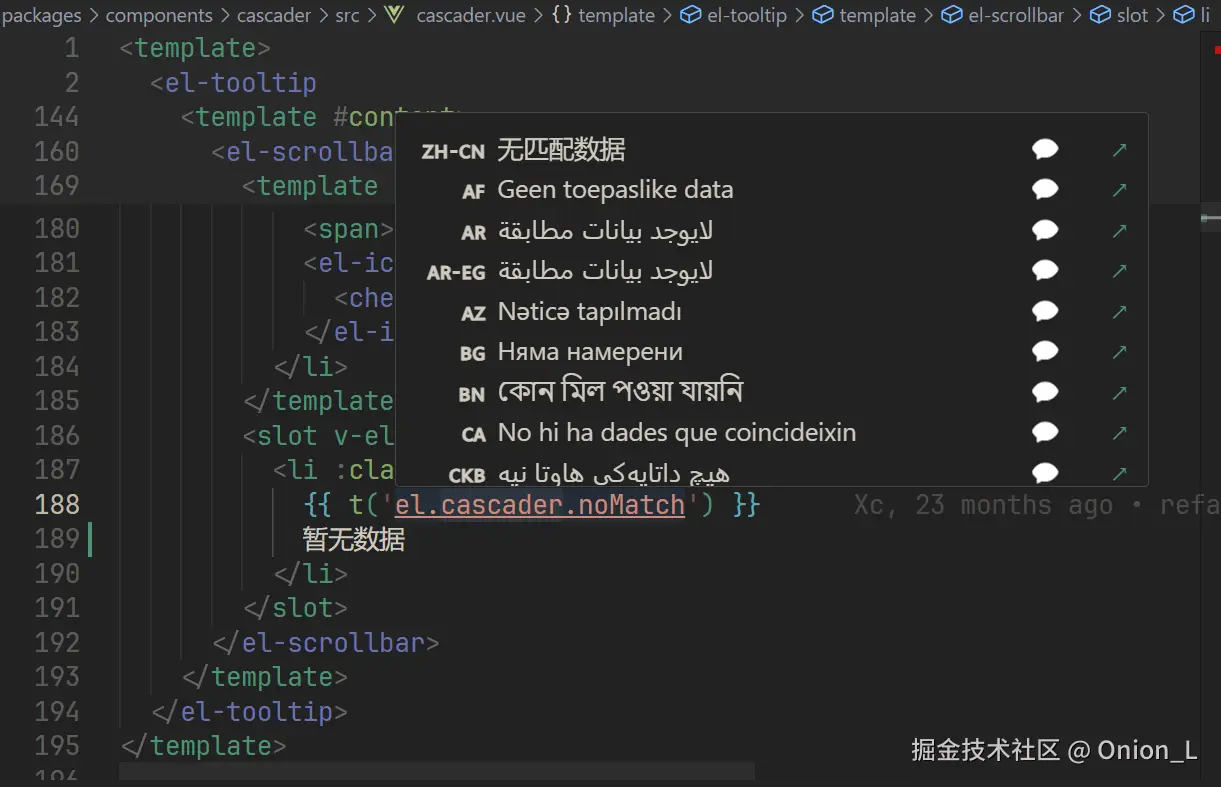The height and width of the screenshot is (787, 1221).
Task: Open the el-tooltip breadcrumb dropdown
Action: (743, 15)
